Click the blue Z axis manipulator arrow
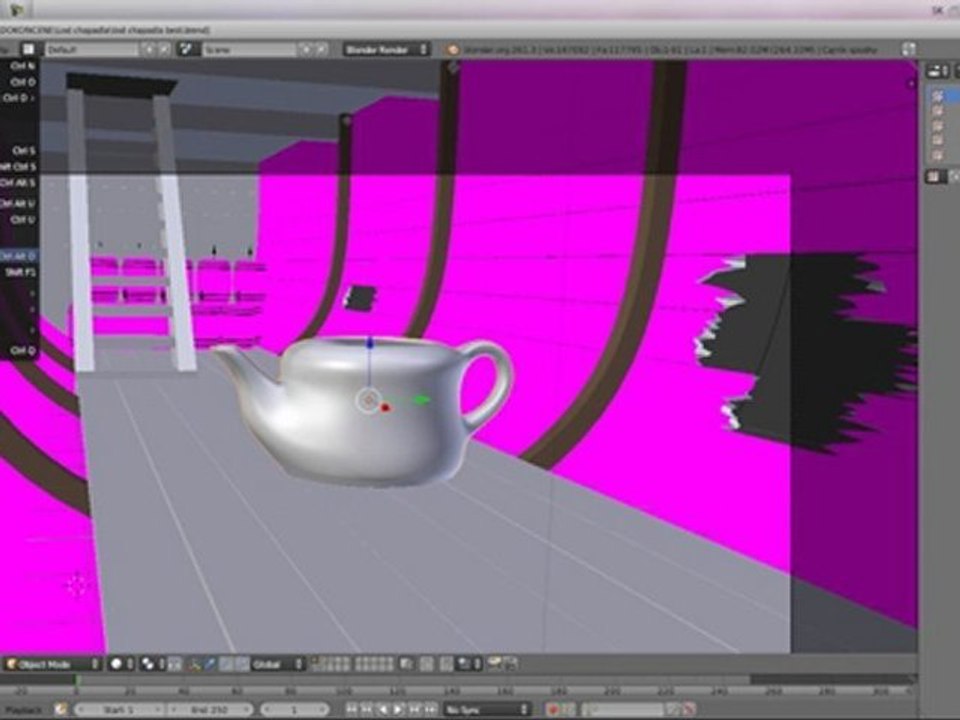 [x=370, y=343]
